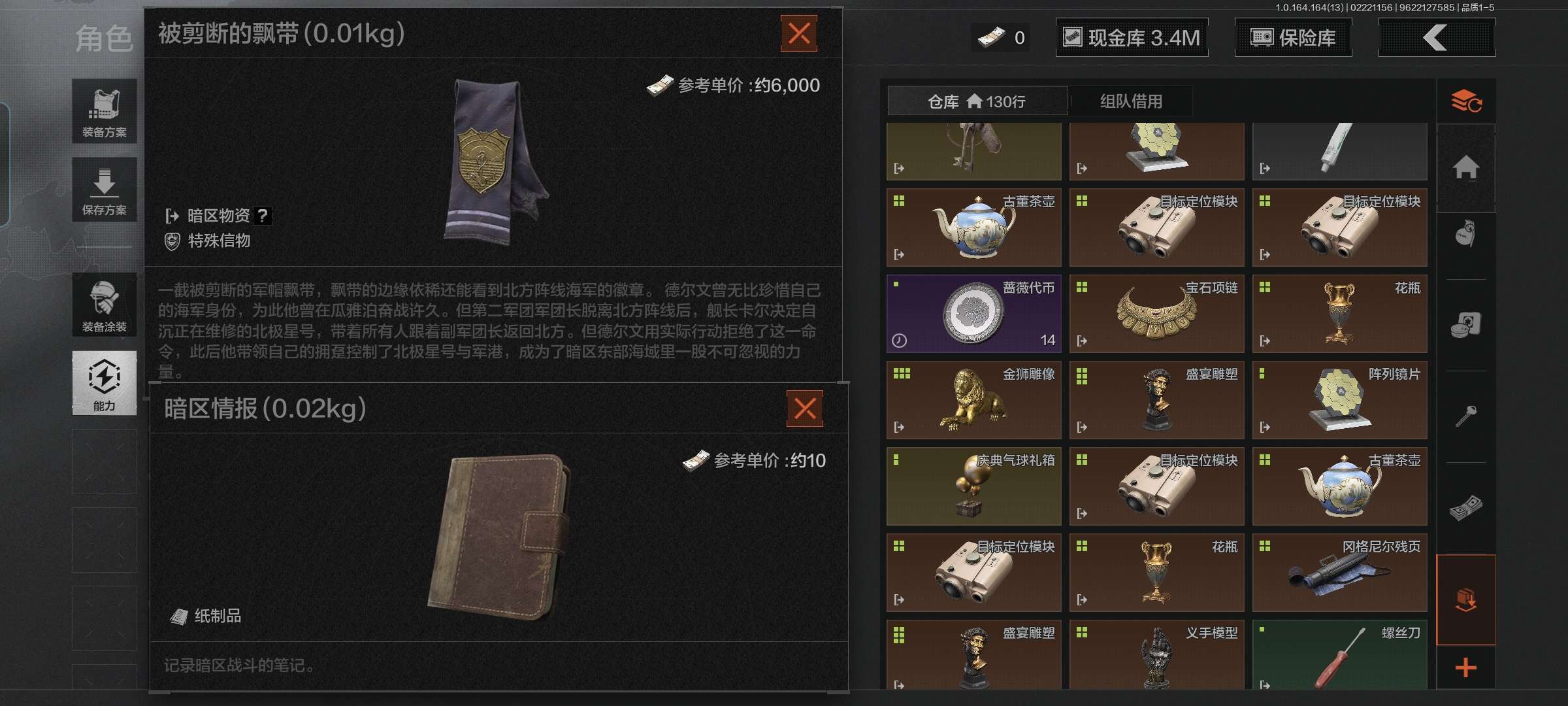Click the orange stack sort icon
The height and width of the screenshot is (706, 1568).
[1466, 101]
